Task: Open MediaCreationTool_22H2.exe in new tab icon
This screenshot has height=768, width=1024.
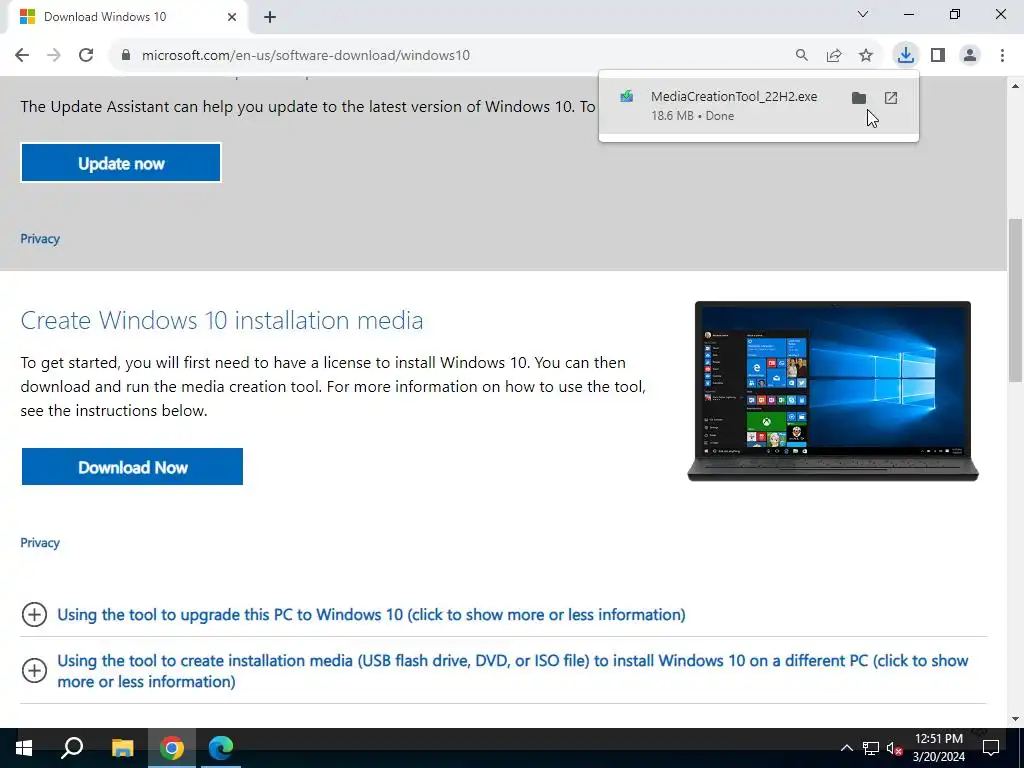Action: coord(891,98)
